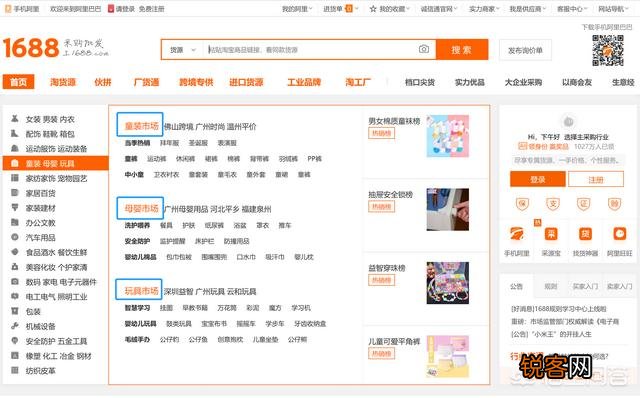Open the 伙拼 nav item
This screenshot has width=640, height=398.
tap(102, 82)
